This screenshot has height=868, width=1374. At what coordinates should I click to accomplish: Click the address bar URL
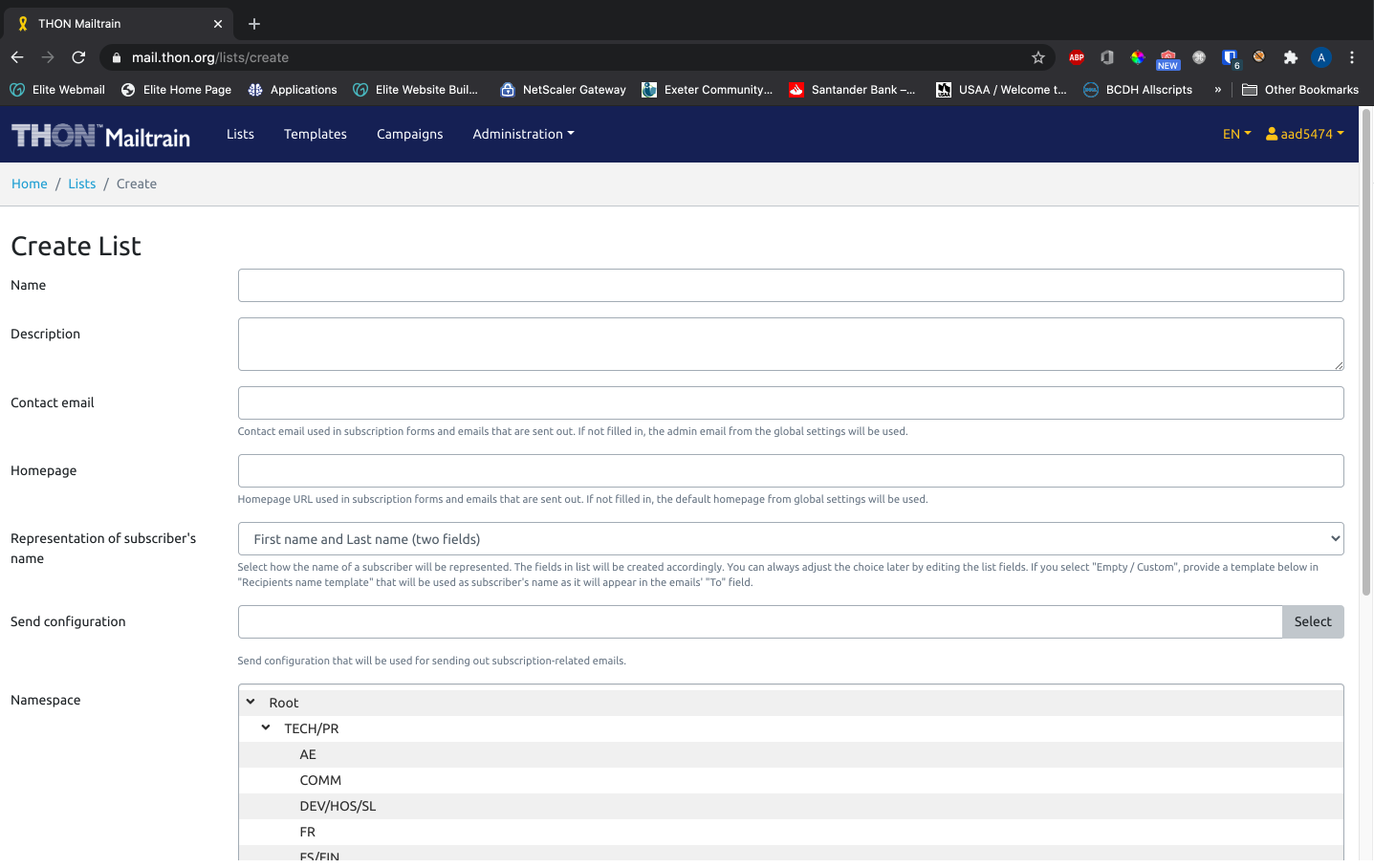210,57
